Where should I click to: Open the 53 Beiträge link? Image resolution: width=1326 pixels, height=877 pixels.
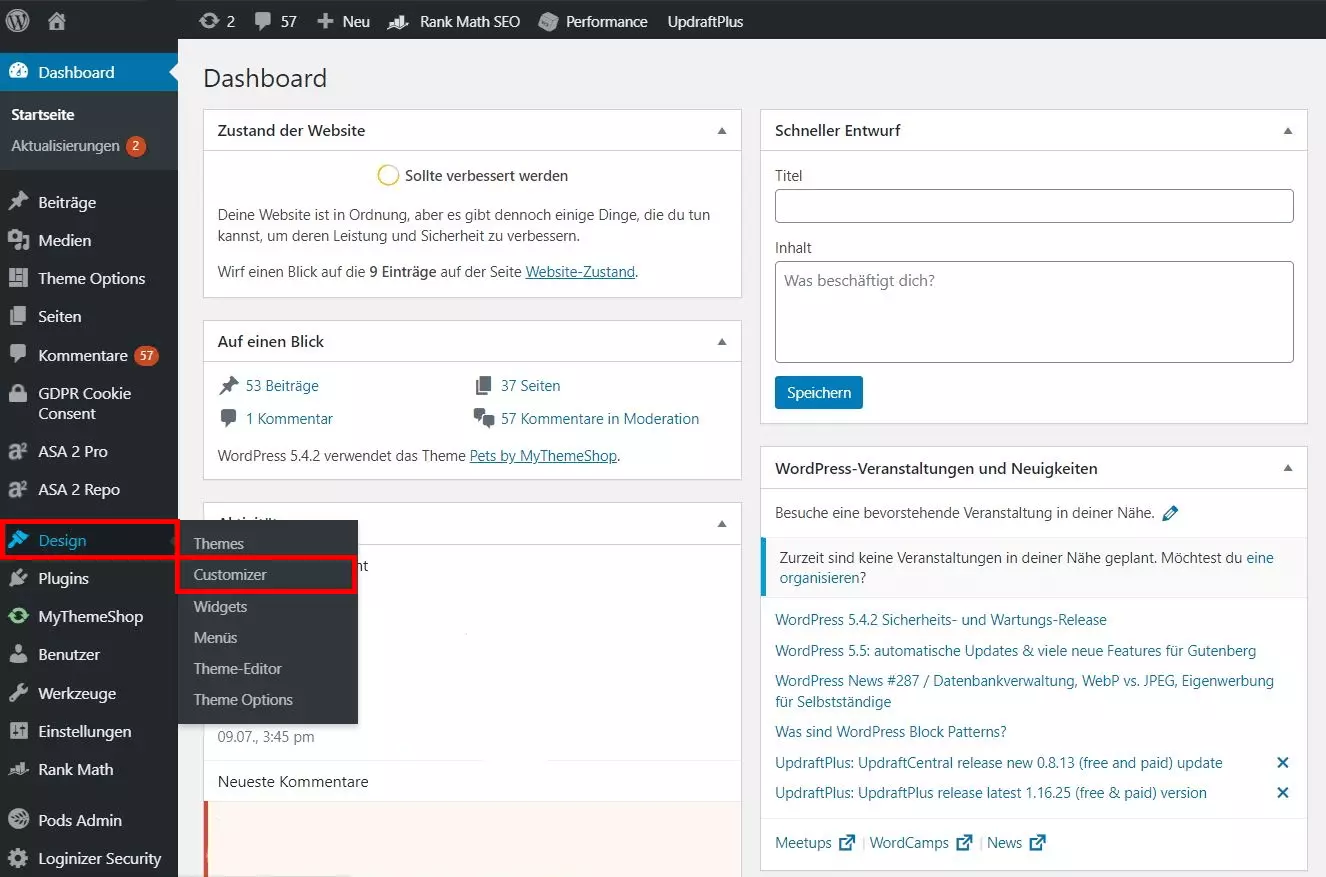(282, 385)
